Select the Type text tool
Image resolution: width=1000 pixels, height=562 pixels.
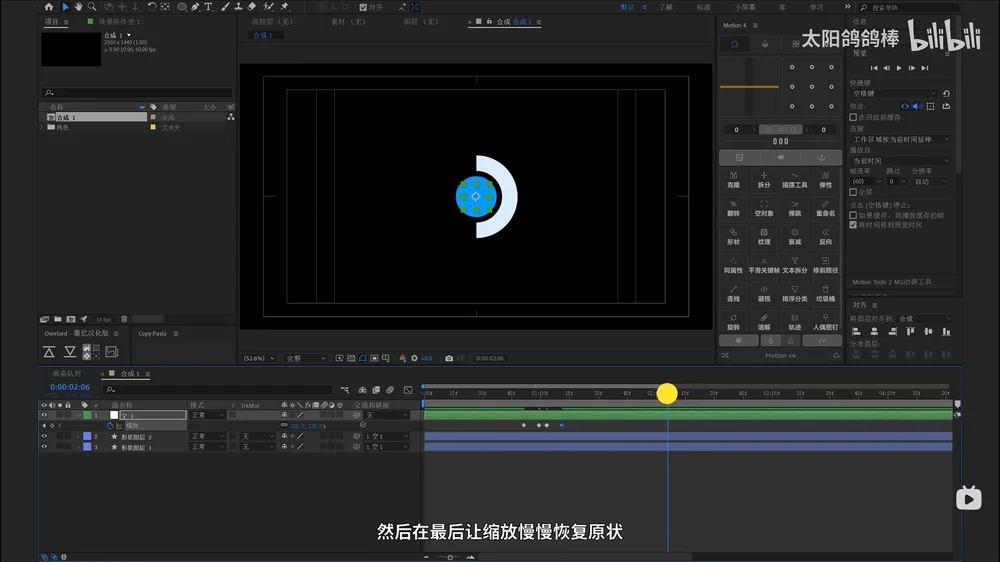pyautogui.click(x=209, y=7)
